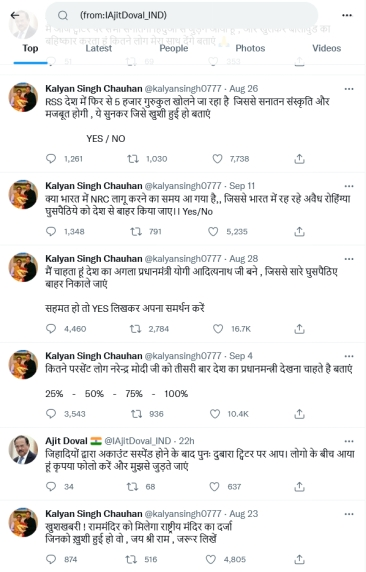Viewport: 366px width, 572px height.
Task: Select the Videos tab
Action: [327, 48]
